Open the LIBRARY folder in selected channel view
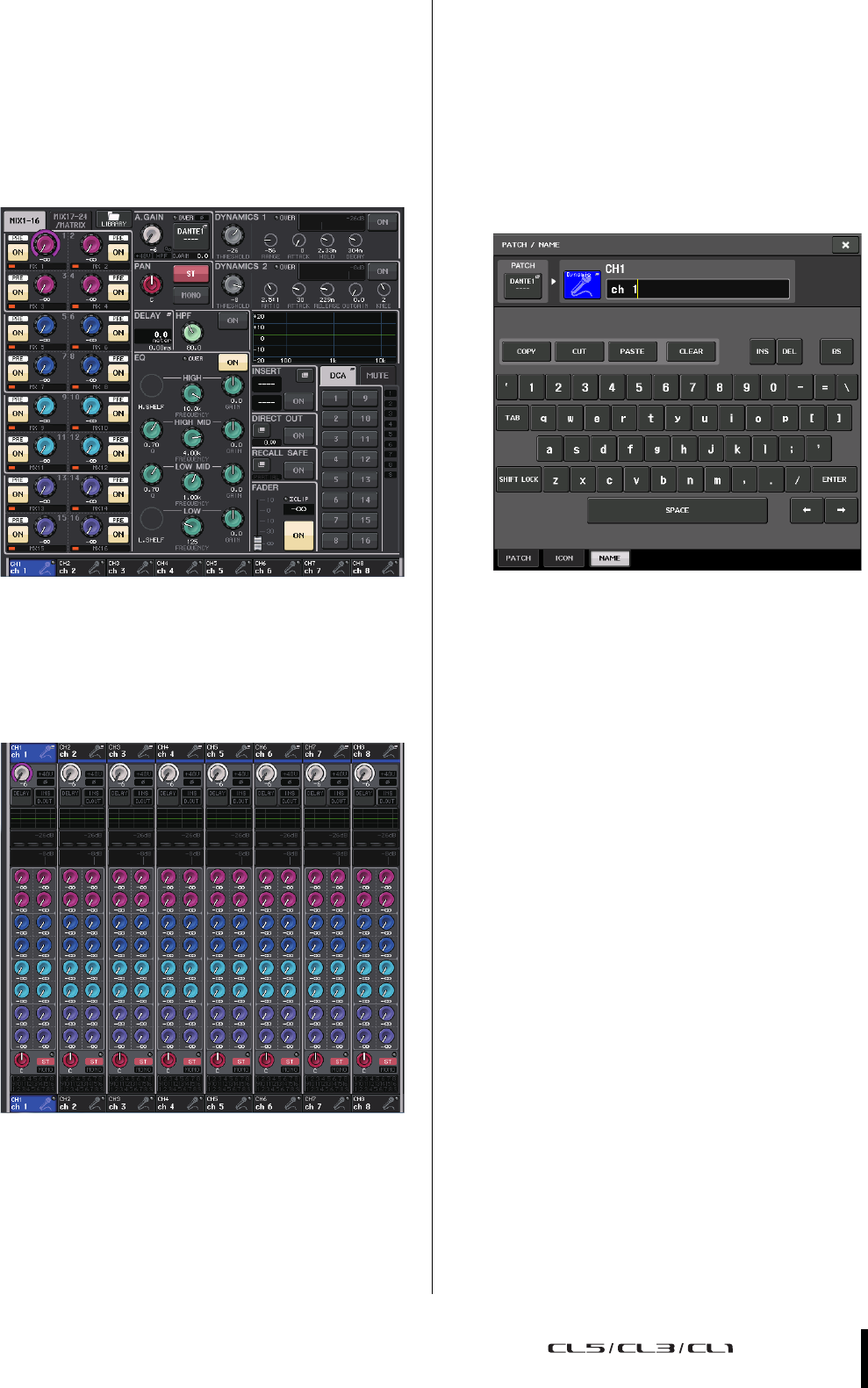 tap(113, 219)
